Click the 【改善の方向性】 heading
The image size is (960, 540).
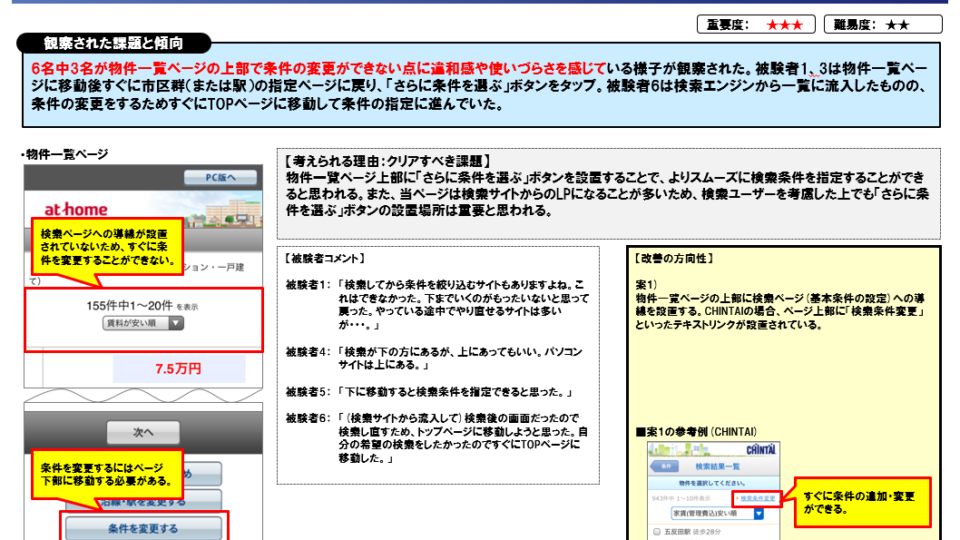(675, 258)
